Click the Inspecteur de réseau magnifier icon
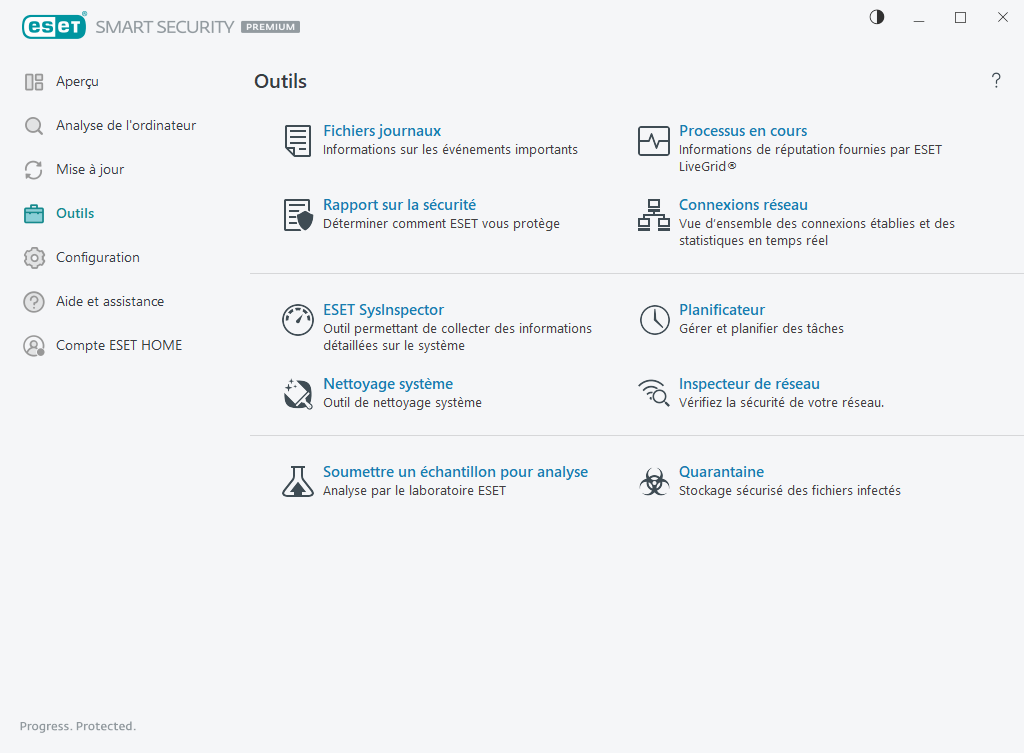 coord(654,393)
